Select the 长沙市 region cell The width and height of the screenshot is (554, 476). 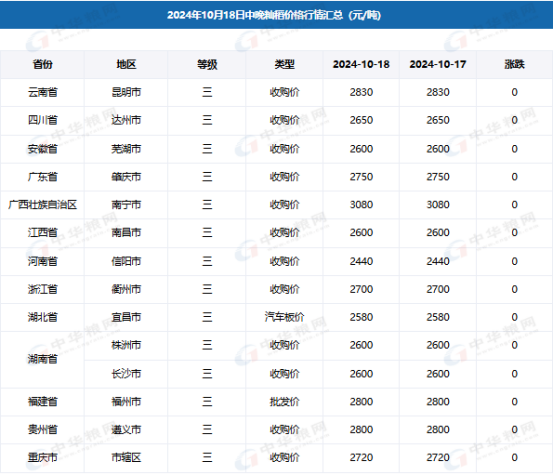click(x=126, y=374)
